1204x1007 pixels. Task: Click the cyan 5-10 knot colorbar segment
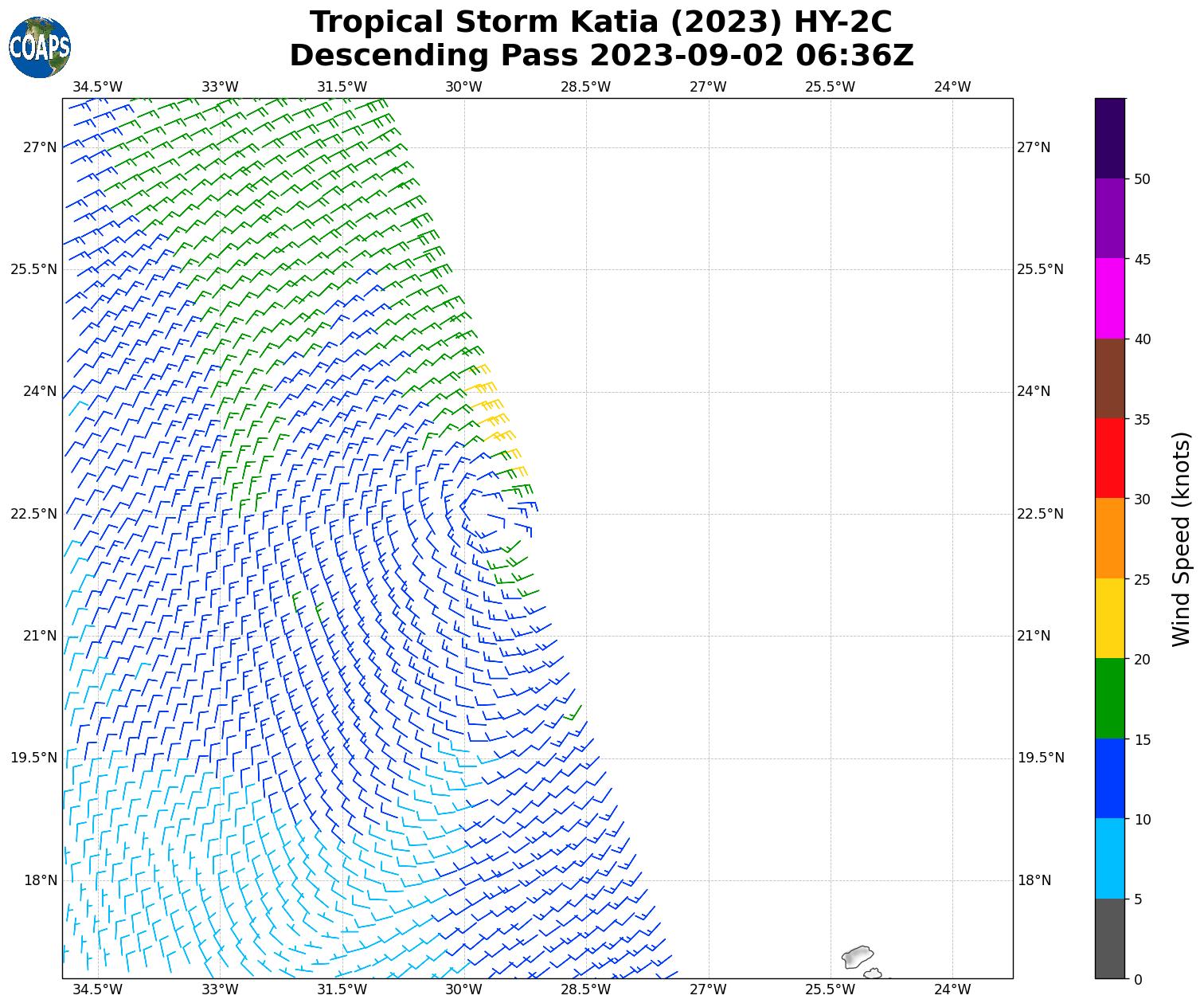(1109, 858)
